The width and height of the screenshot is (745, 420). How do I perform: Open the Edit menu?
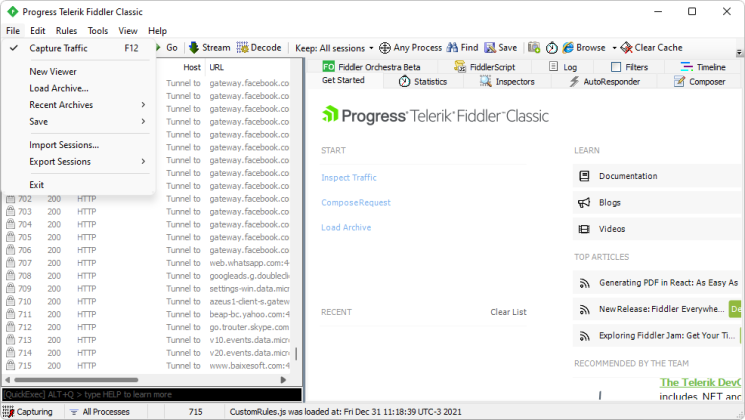tap(38, 31)
